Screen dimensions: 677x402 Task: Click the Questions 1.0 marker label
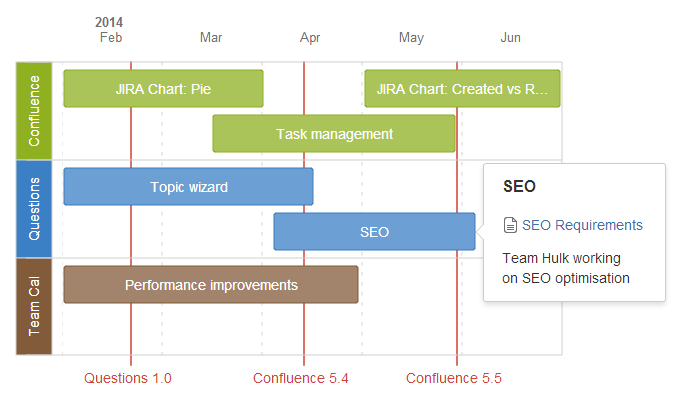128,378
